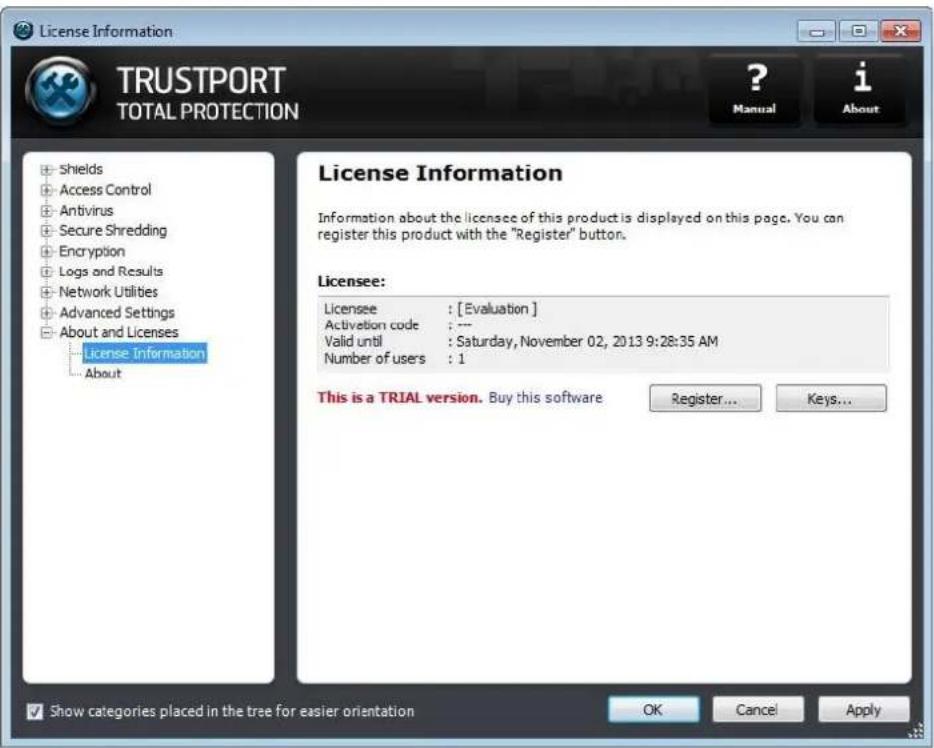Select the Logs and Results label
Image resolution: width=934 pixels, height=748 pixels.
[111, 272]
